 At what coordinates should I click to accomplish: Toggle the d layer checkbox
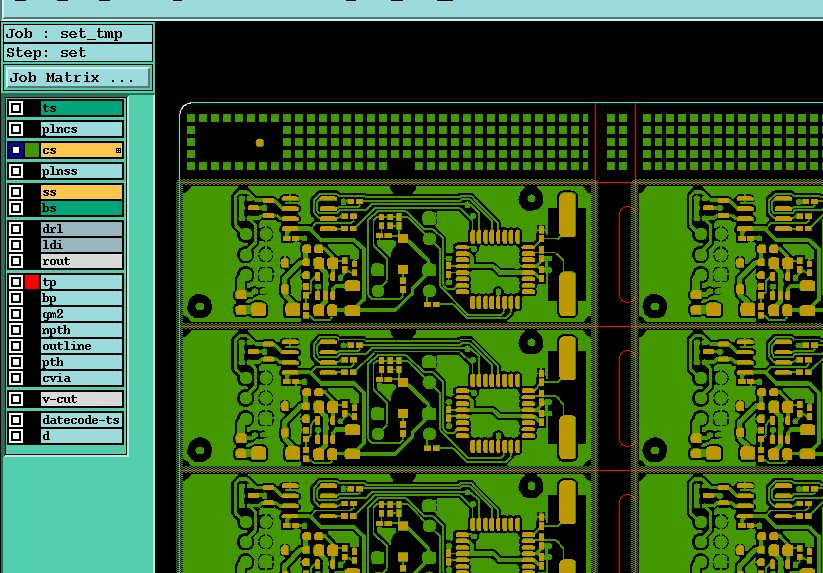coord(16,436)
